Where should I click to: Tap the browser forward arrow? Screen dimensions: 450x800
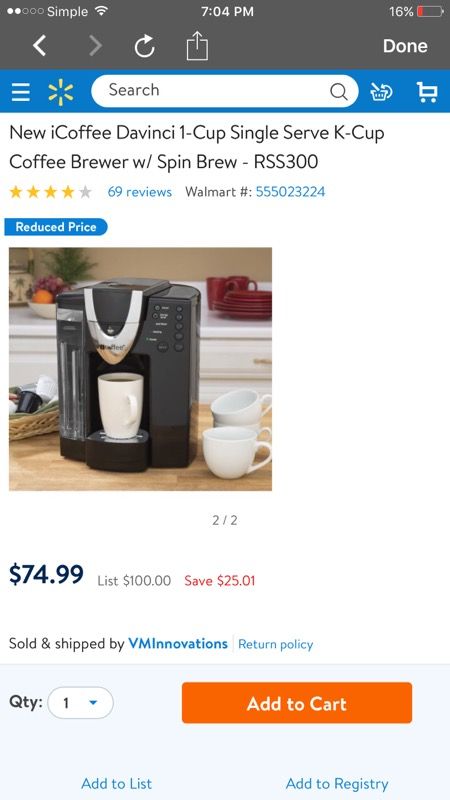pyautogui.click(x=95, y=46)
